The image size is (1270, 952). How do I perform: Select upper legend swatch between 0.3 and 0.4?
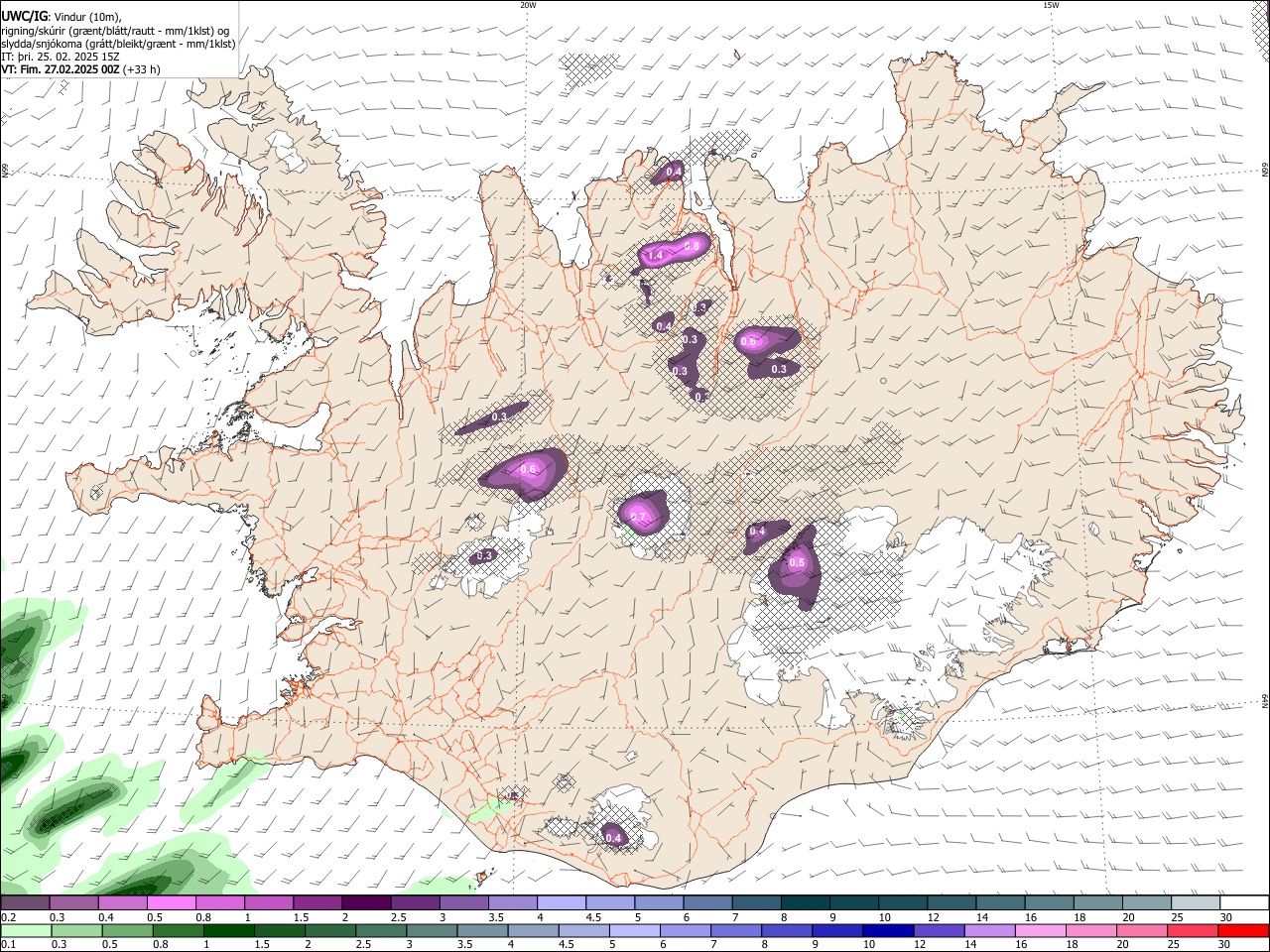click(73, 902)
